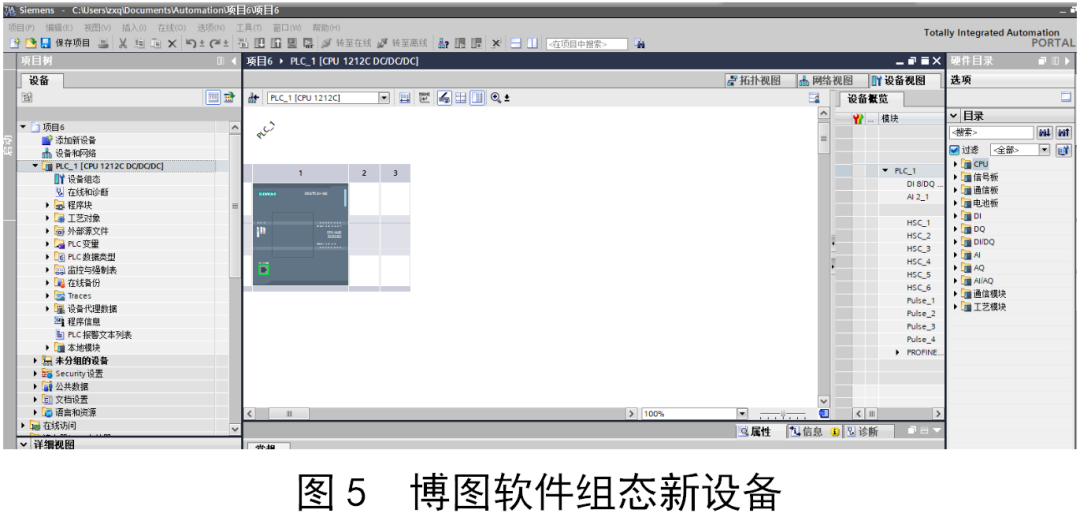Open 设备组态 device configuration item
The height and width of the screenshot is (517, 1080).
(84, 179)
